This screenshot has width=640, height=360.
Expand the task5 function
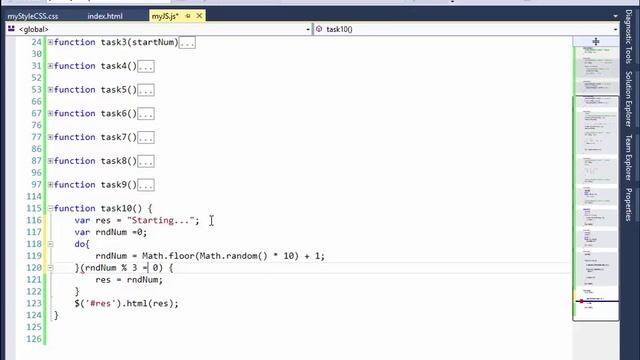pos(50,89)
